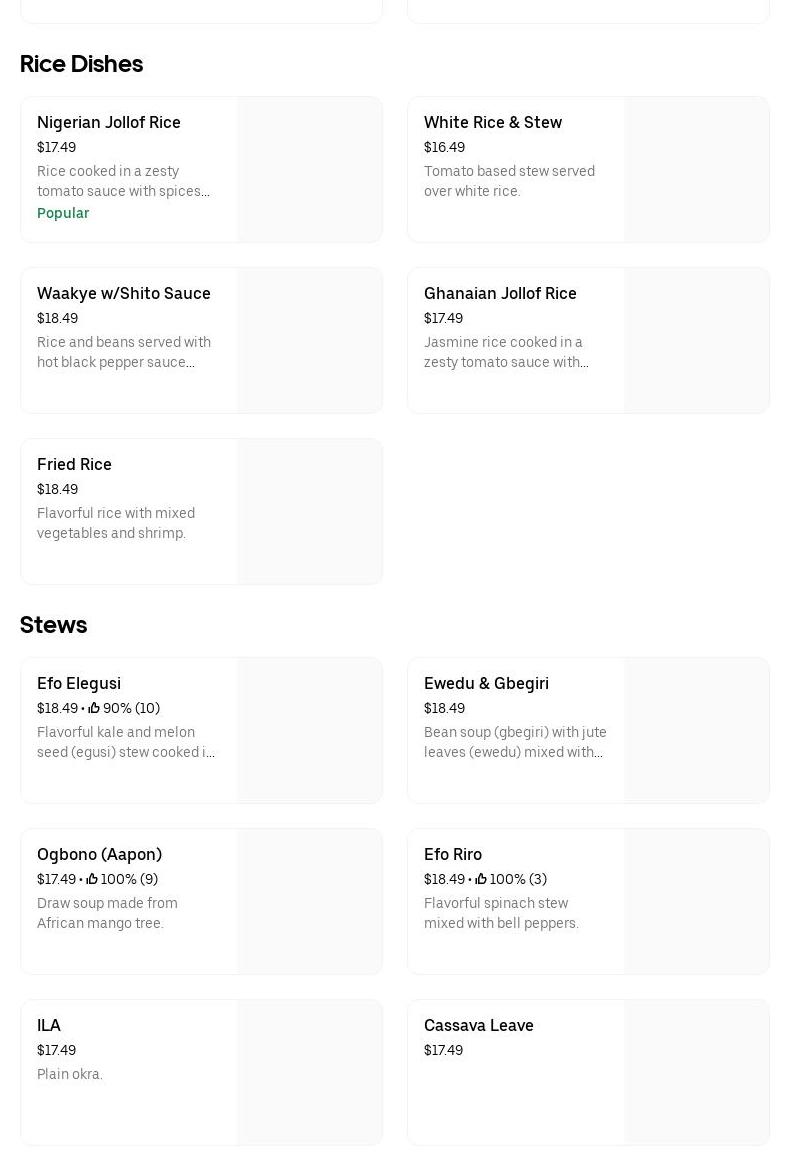Open Nigerian Jollof Rice item

point(109,123)
